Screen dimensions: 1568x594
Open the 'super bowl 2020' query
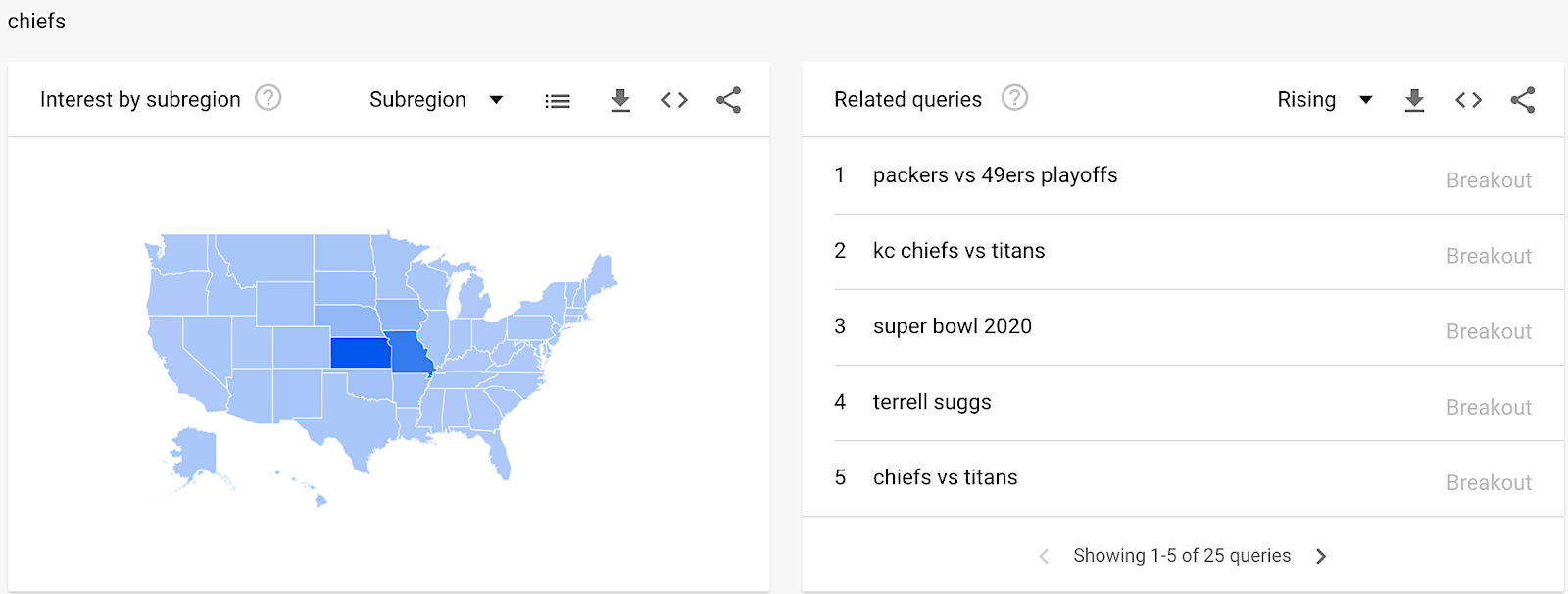[952, 326]
